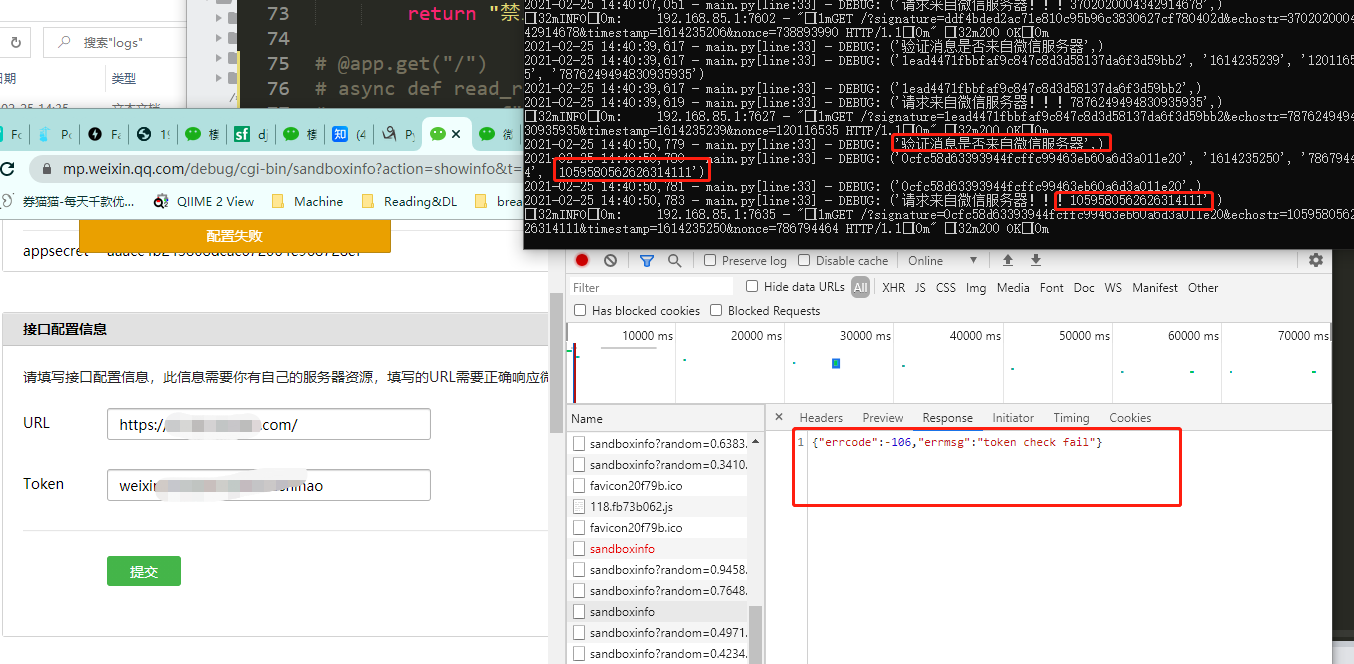Clear the network requests log
1354x664 pixels.
pyautogui.click(x=609, y=259)
